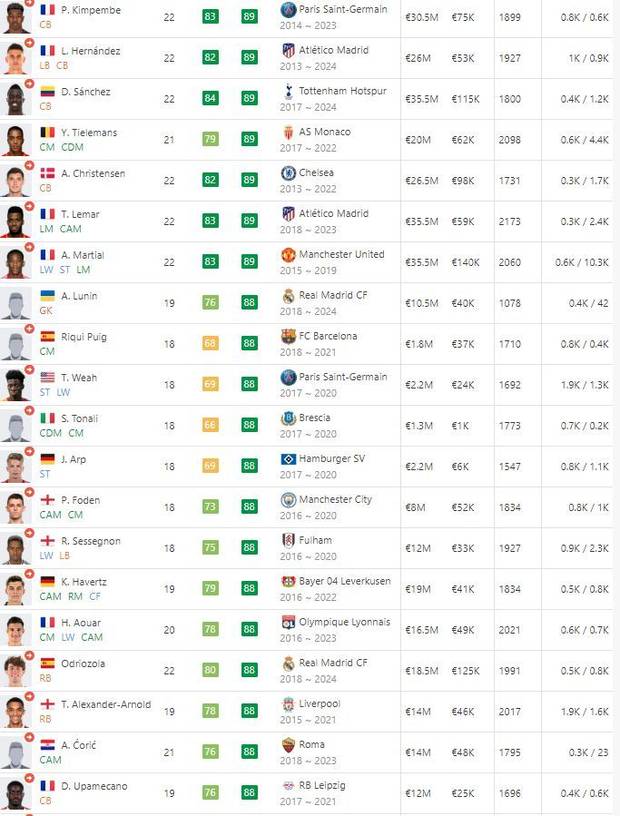Select the LW position tag for R. Sessegnon
Image resolution: width=620 pixels, height=816 pixels.
click(46, 556)
